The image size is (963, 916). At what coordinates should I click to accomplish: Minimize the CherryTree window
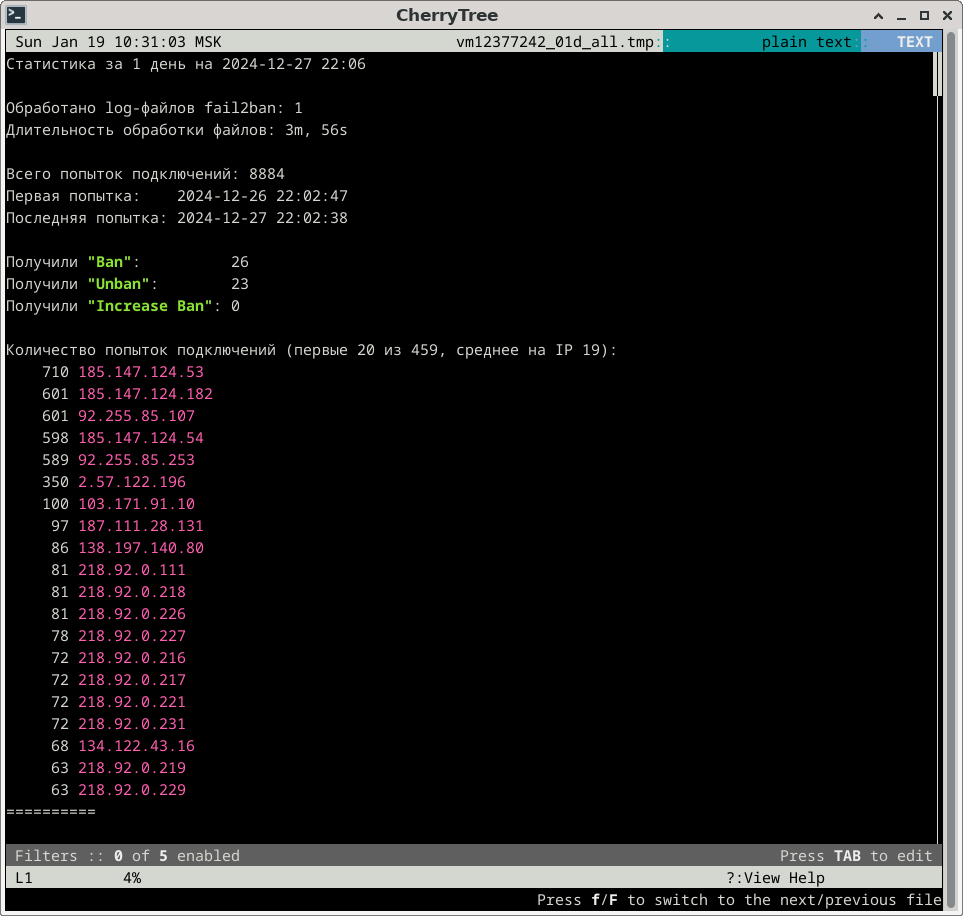coord(897,15)
